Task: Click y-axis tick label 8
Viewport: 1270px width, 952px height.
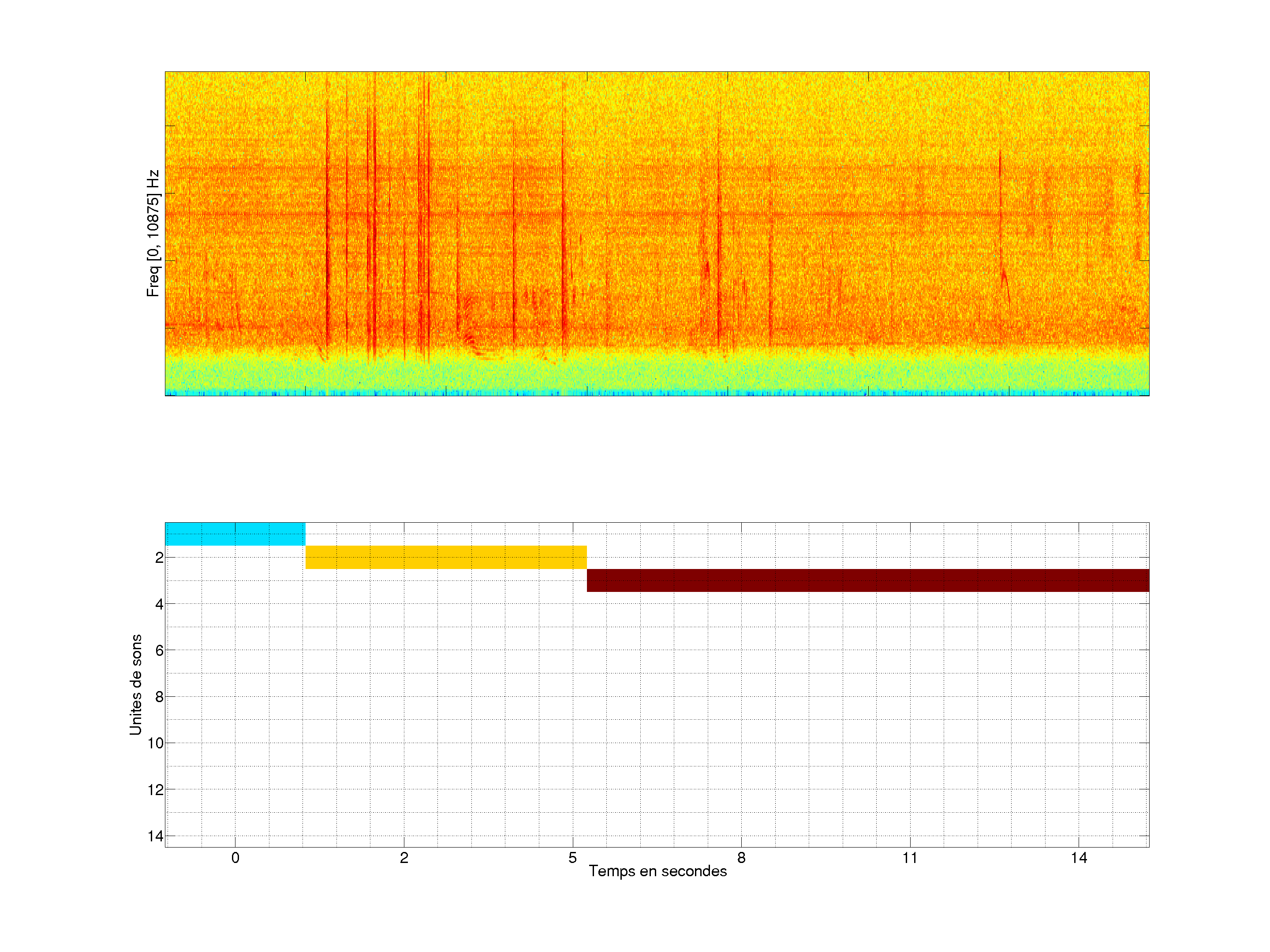Action: tap(159, 697)
